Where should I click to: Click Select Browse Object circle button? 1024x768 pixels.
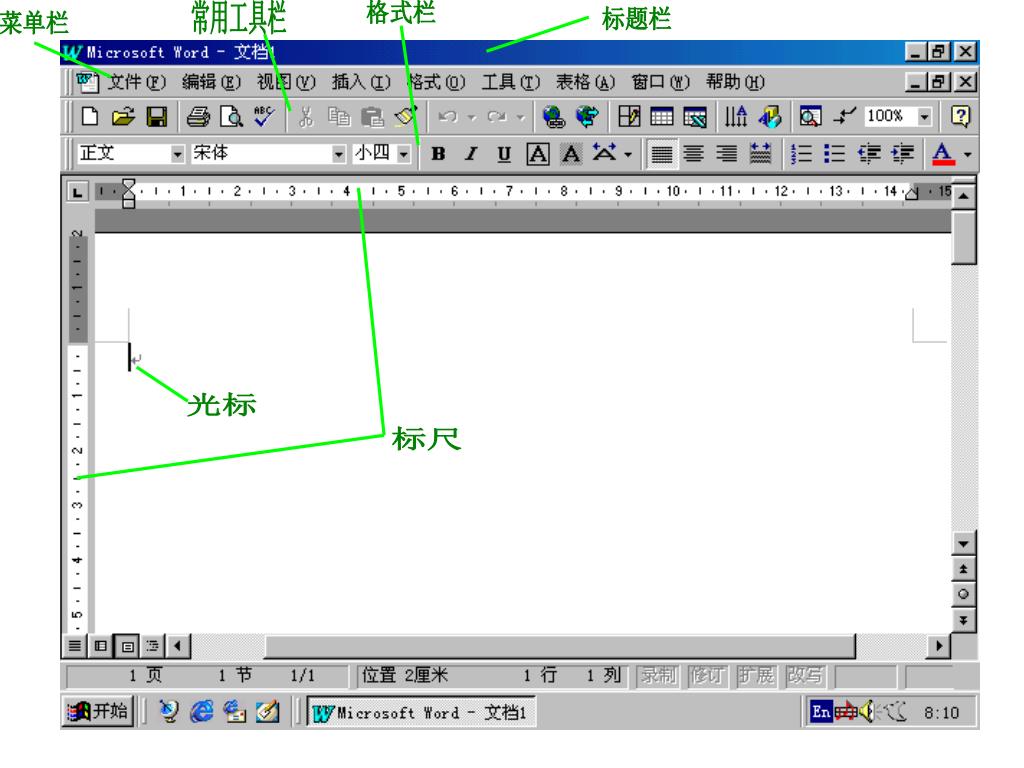tap(963, 594)
